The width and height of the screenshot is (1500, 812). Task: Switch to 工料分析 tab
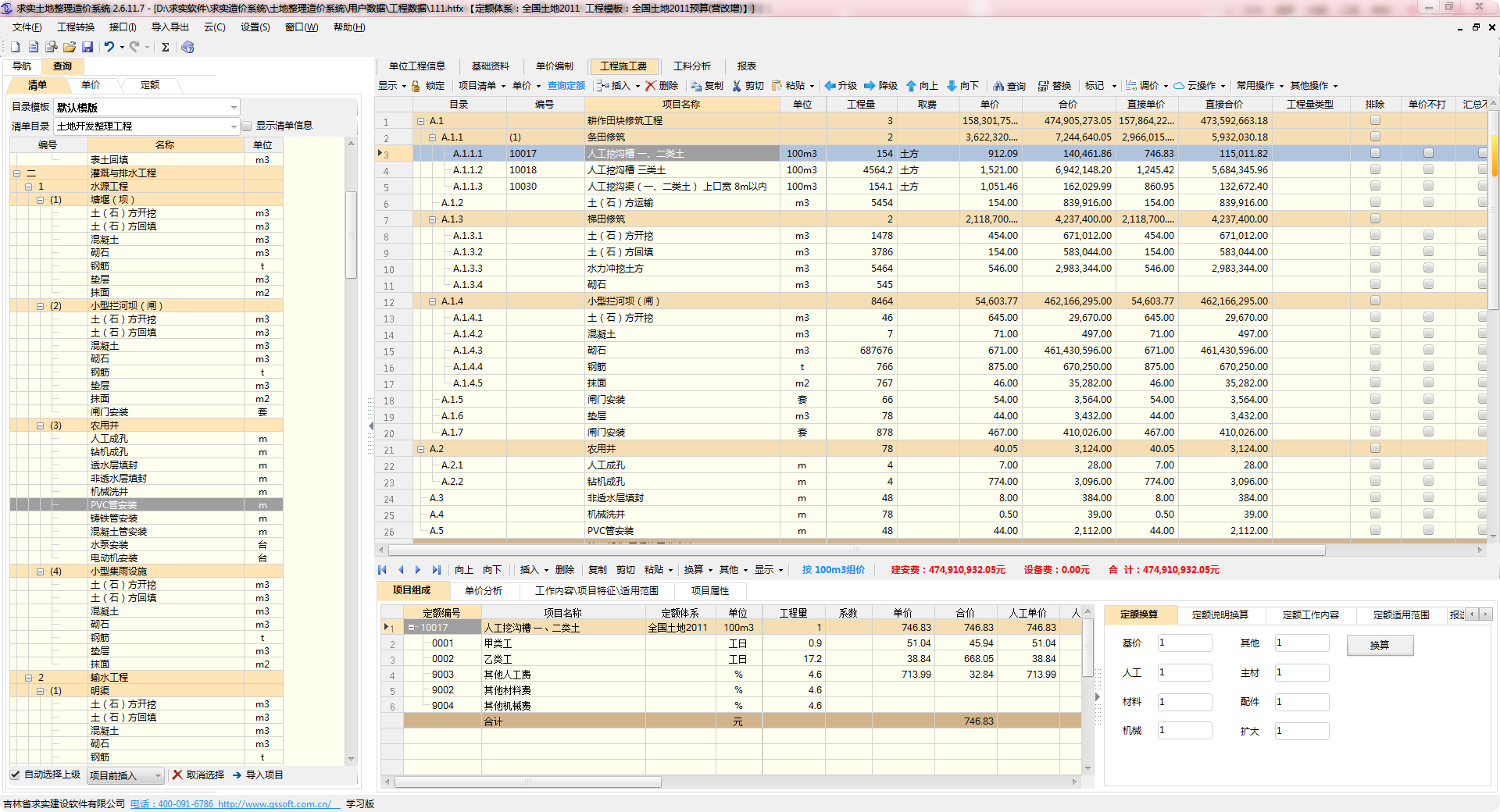pos(692,66)
